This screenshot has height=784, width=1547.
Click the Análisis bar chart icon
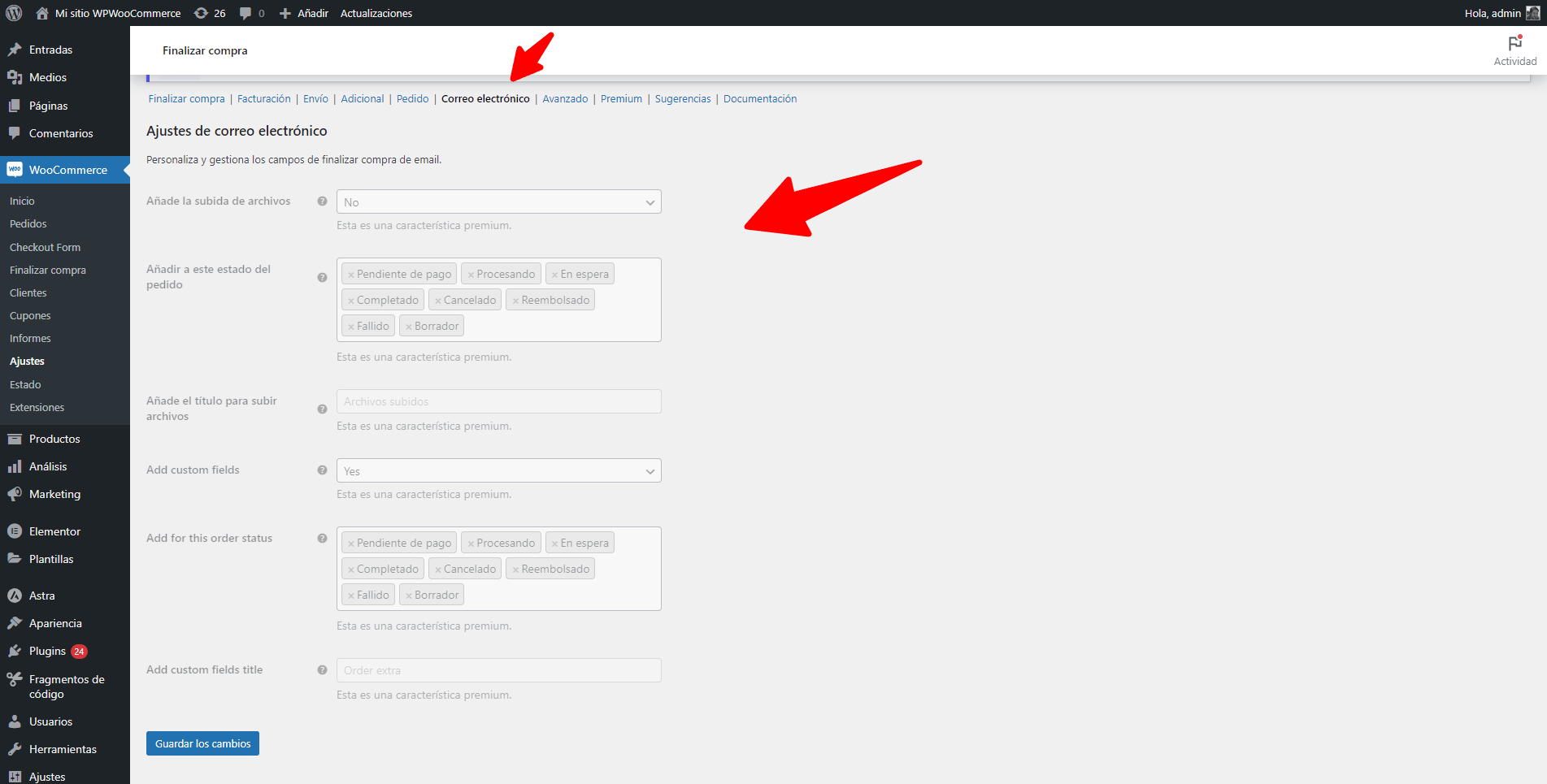click(x=15, y=466)
